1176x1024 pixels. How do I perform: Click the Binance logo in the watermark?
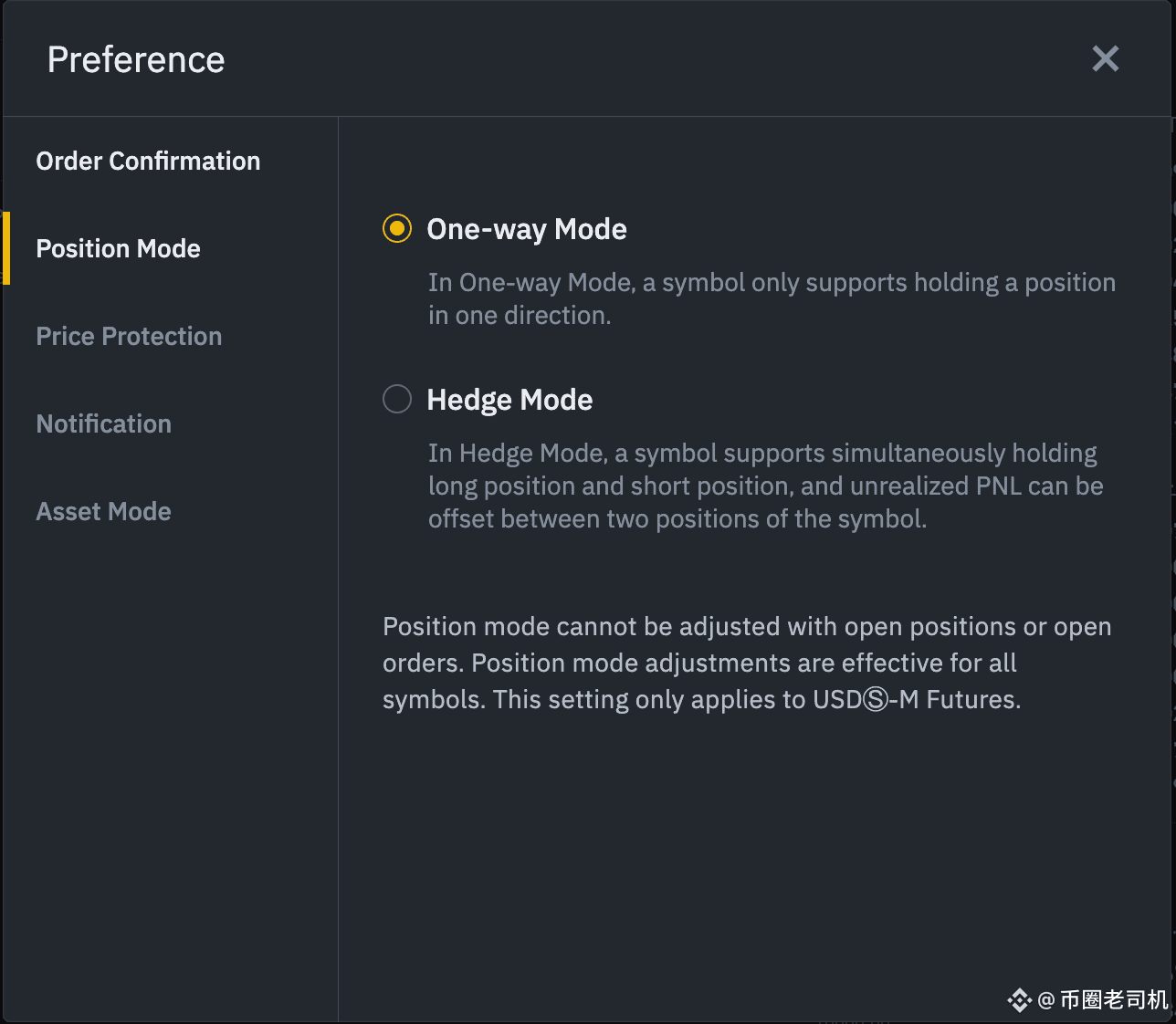(1019, 1000)
